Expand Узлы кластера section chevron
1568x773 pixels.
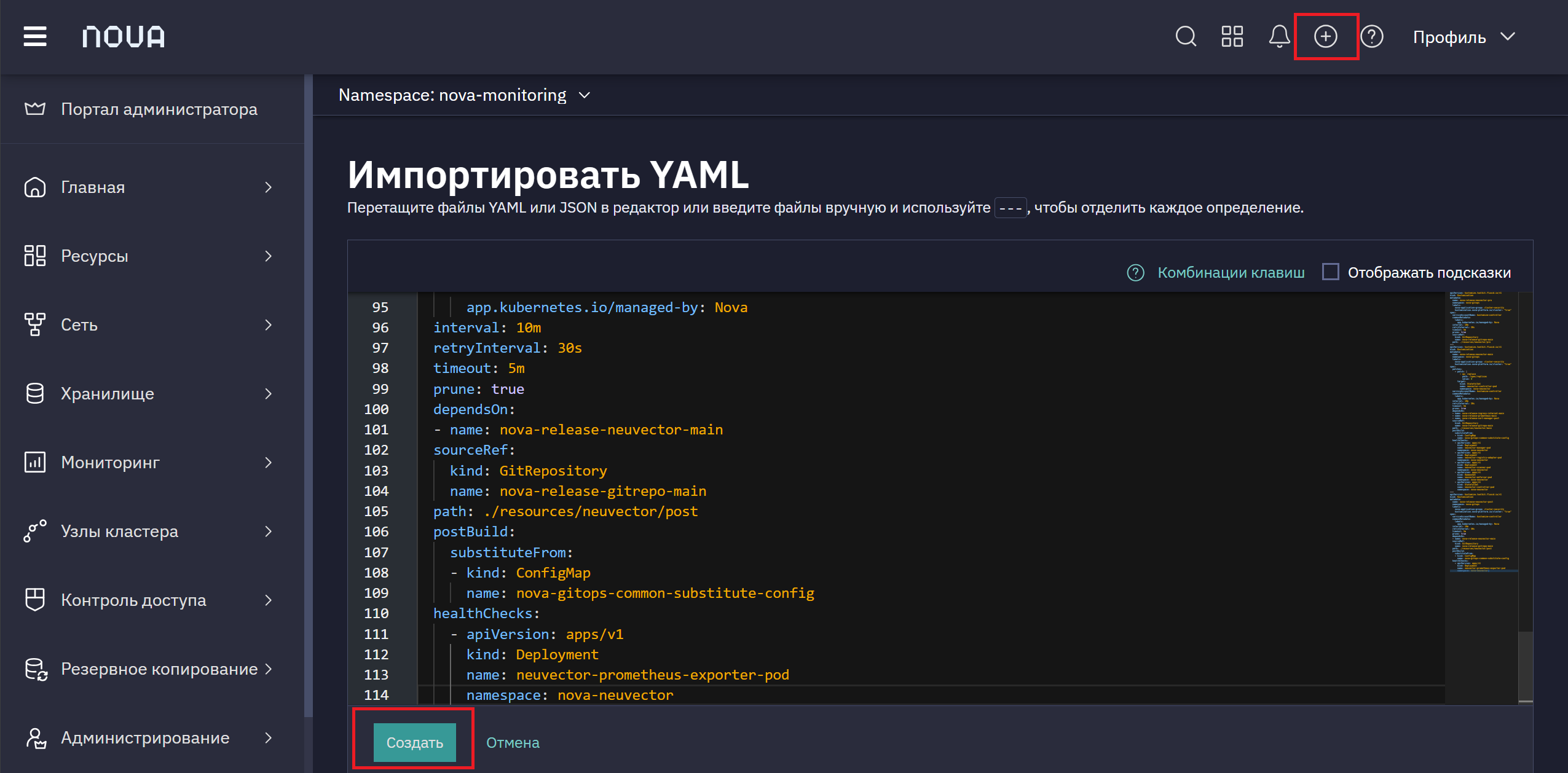point(268,531)
